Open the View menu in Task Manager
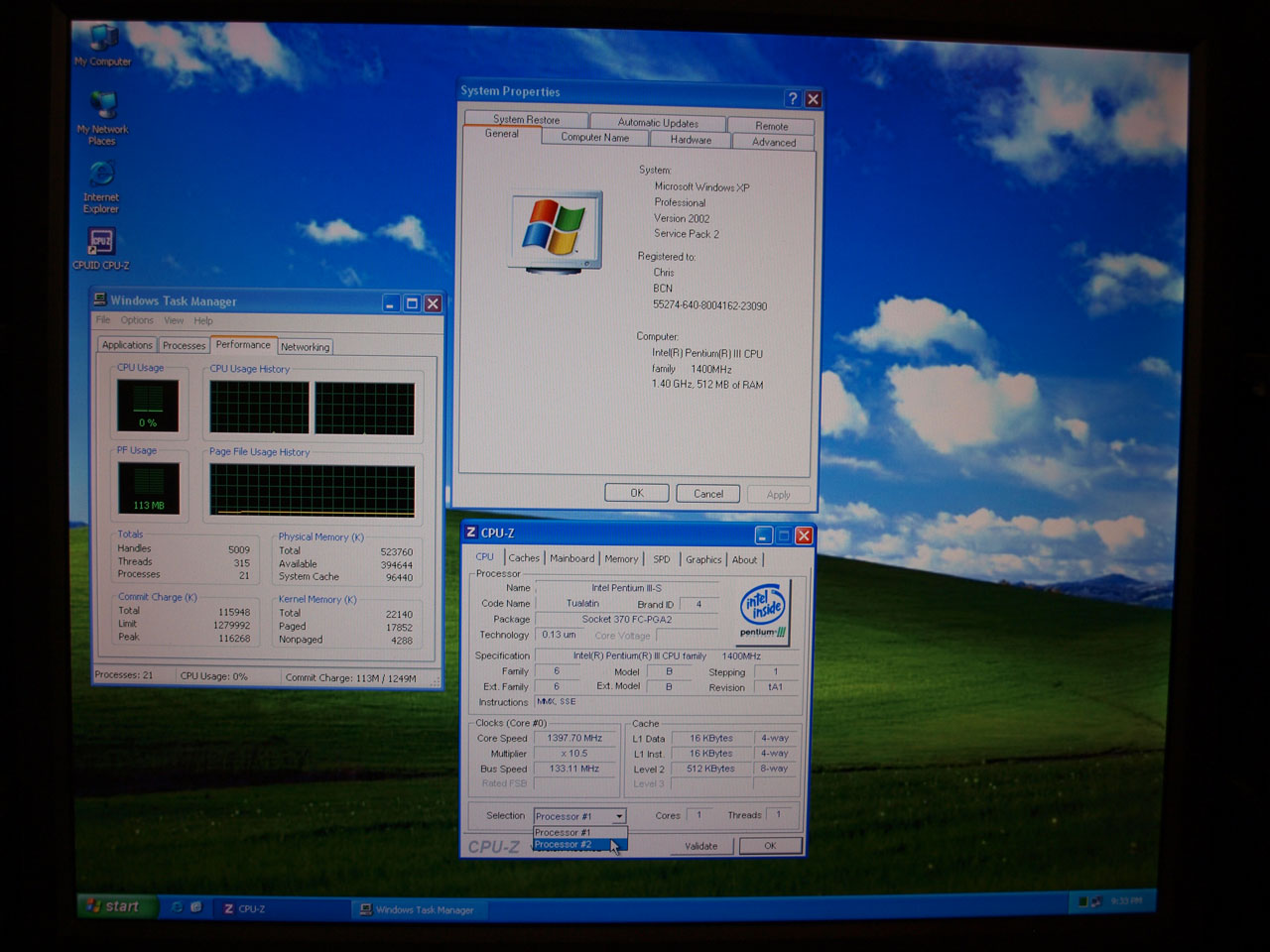 tap(174, 320)
